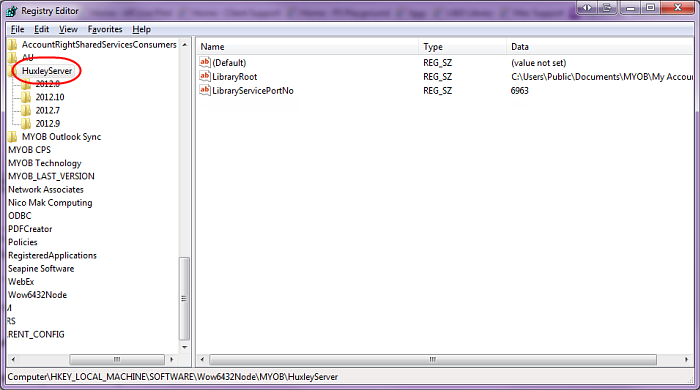Select the (Default) value name
The image size is (700, 390).
point(229,63)
